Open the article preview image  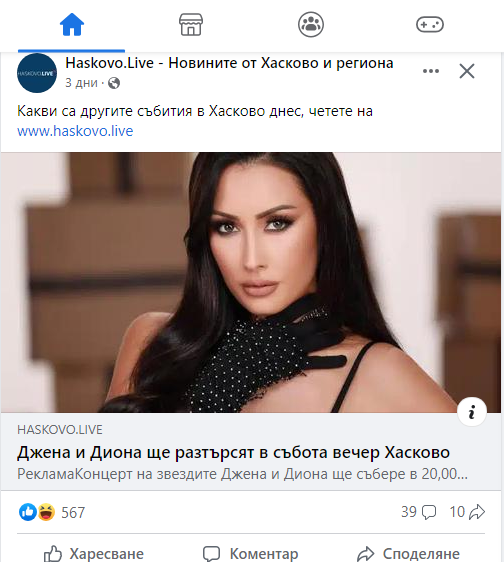tap(251, 282)
